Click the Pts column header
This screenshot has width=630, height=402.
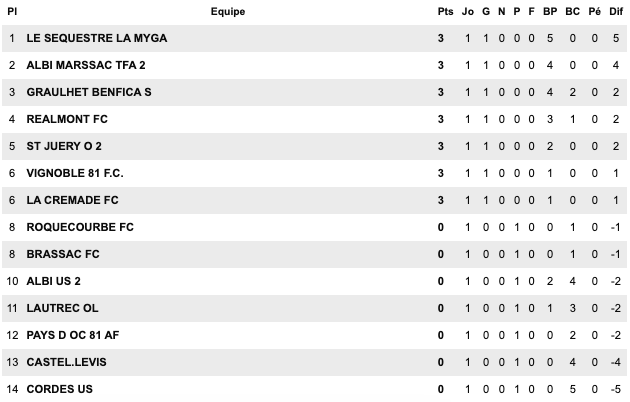point(445,12)
